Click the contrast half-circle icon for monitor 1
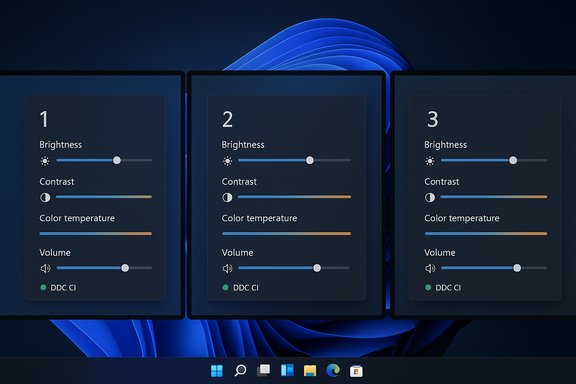Screen dimensions: 576x384 [x=45, y=197]
